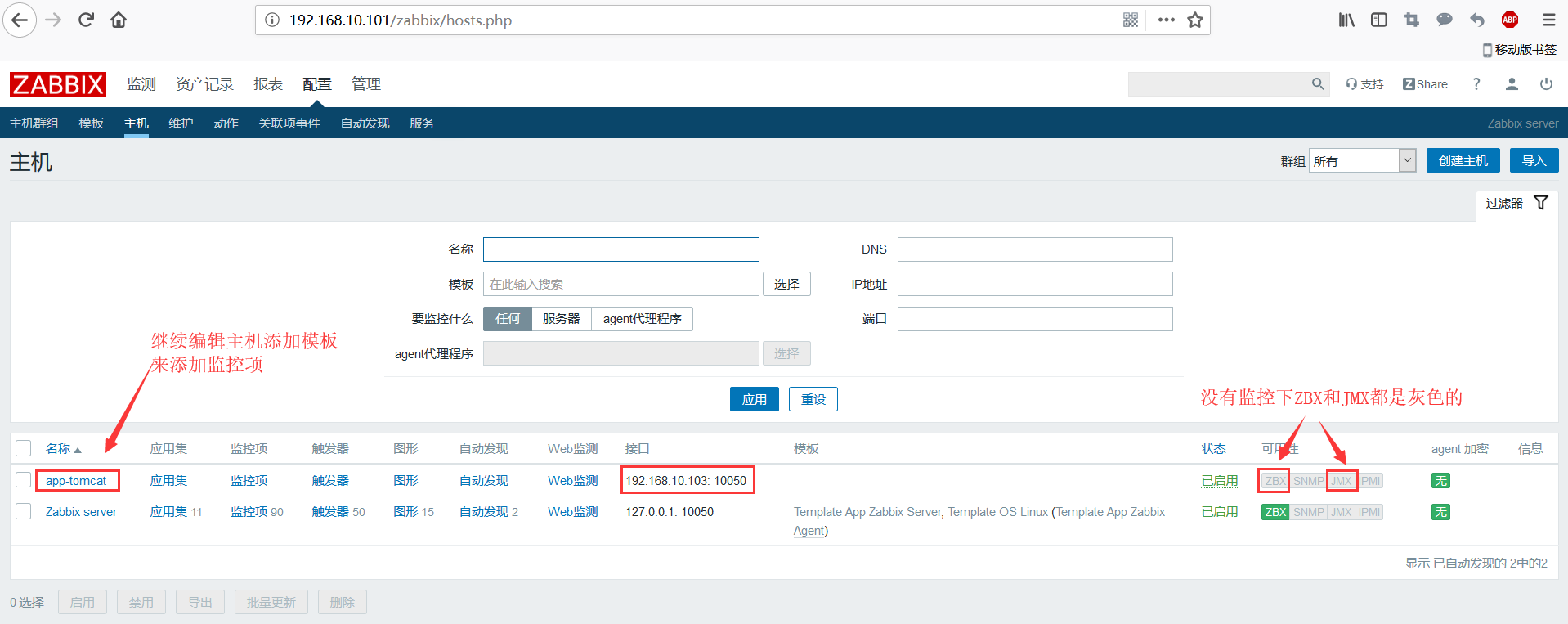This screenshot has height=624, width=1568.
Task: Switch to the 动作 submenu tab
Action: pyautogui.click(x=226, y=123)
